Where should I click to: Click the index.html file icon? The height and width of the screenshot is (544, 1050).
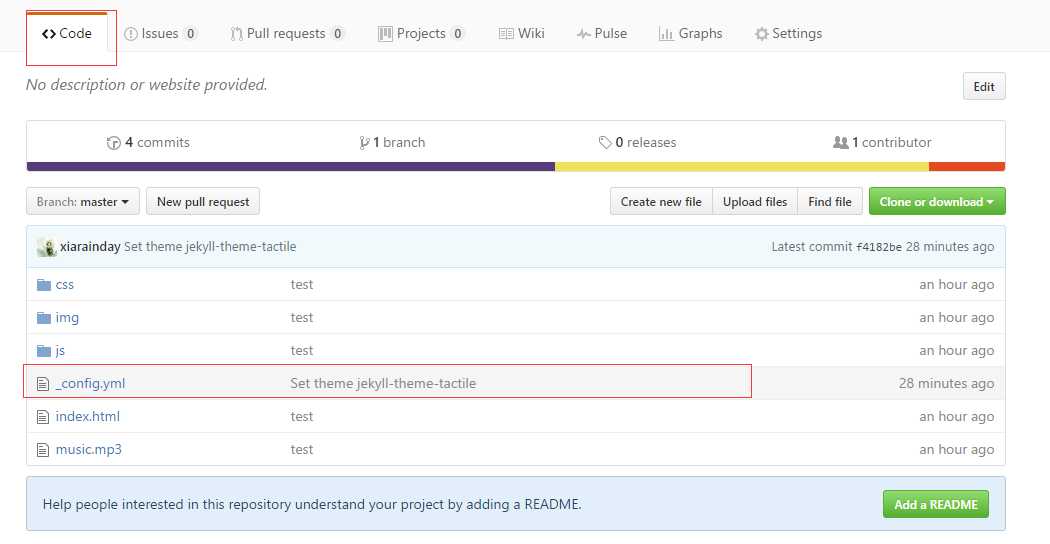click(x=43, y=417)
